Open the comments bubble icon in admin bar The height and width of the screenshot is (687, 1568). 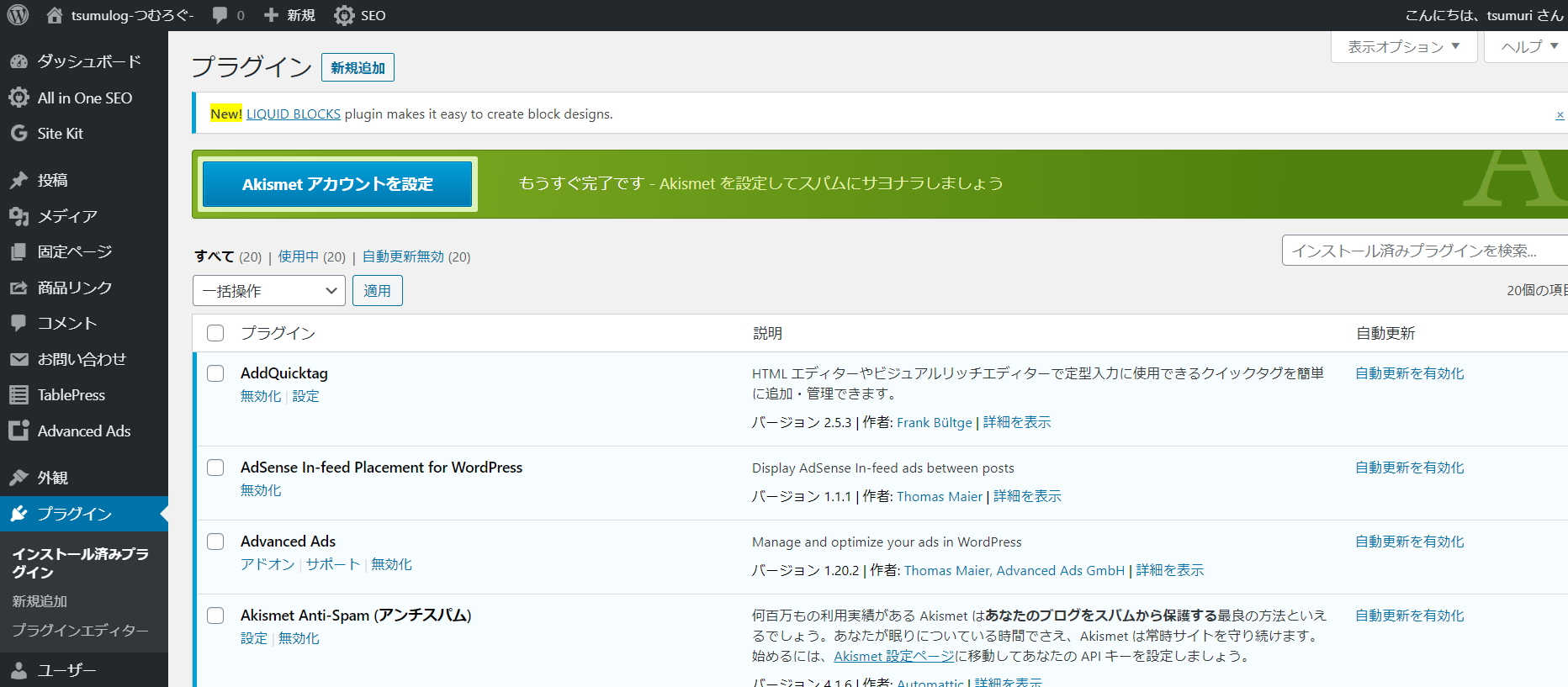220,15
